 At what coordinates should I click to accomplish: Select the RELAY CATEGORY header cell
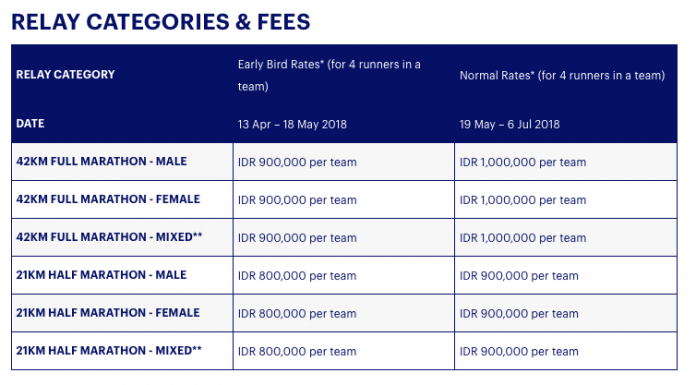pos(66,75)
